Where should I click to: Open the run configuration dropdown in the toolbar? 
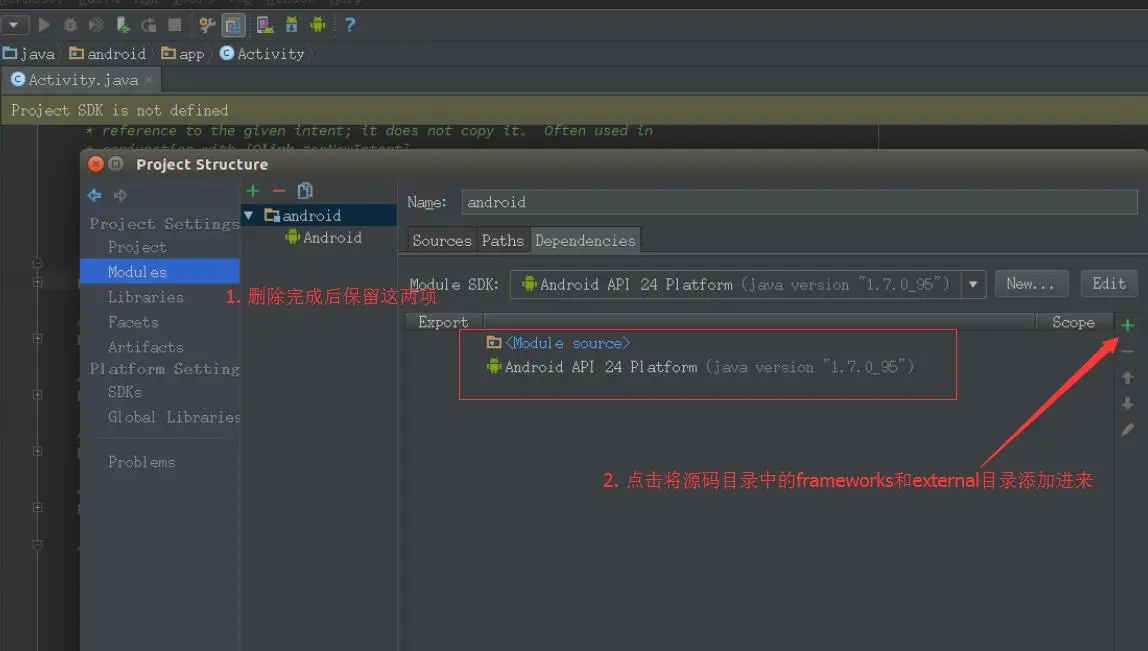point(14,25)
